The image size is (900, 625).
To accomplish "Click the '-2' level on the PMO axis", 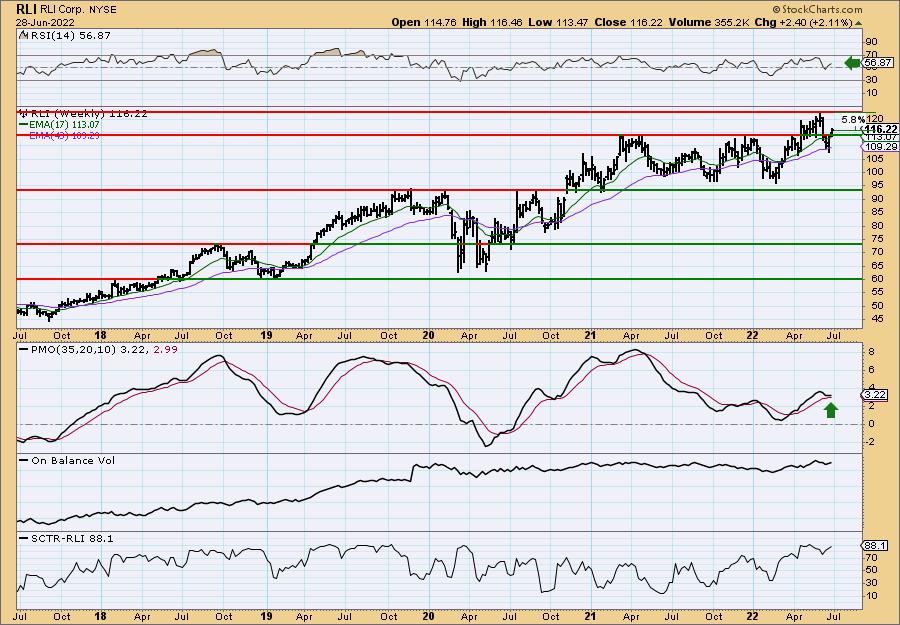I will click(869, 442).
